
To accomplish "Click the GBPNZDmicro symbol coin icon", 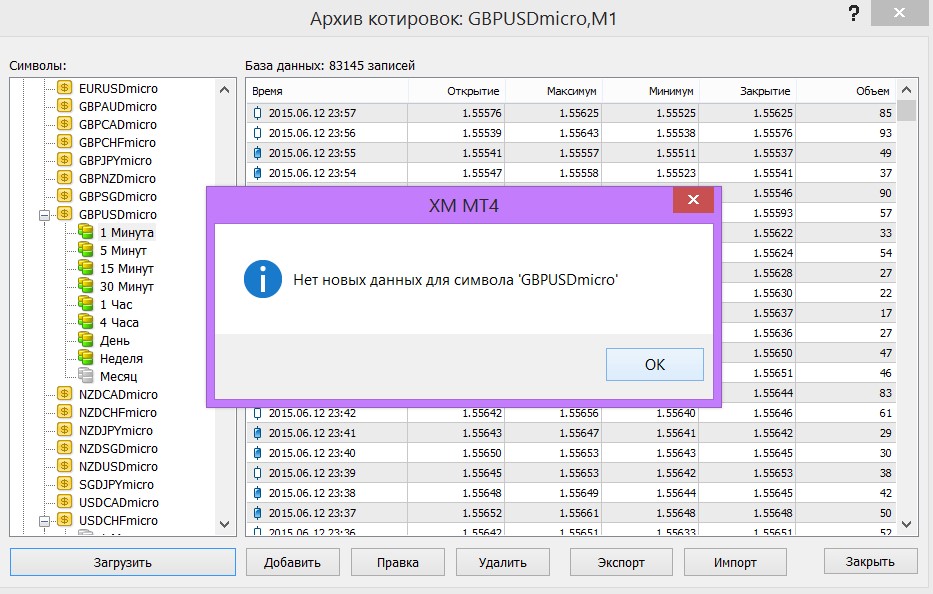I will coord(64,178).
